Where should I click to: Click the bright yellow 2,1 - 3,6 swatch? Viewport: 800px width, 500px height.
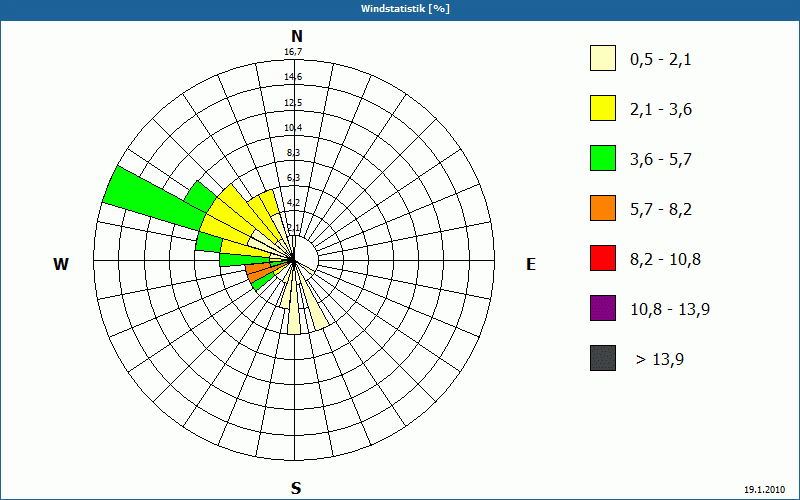603,108
